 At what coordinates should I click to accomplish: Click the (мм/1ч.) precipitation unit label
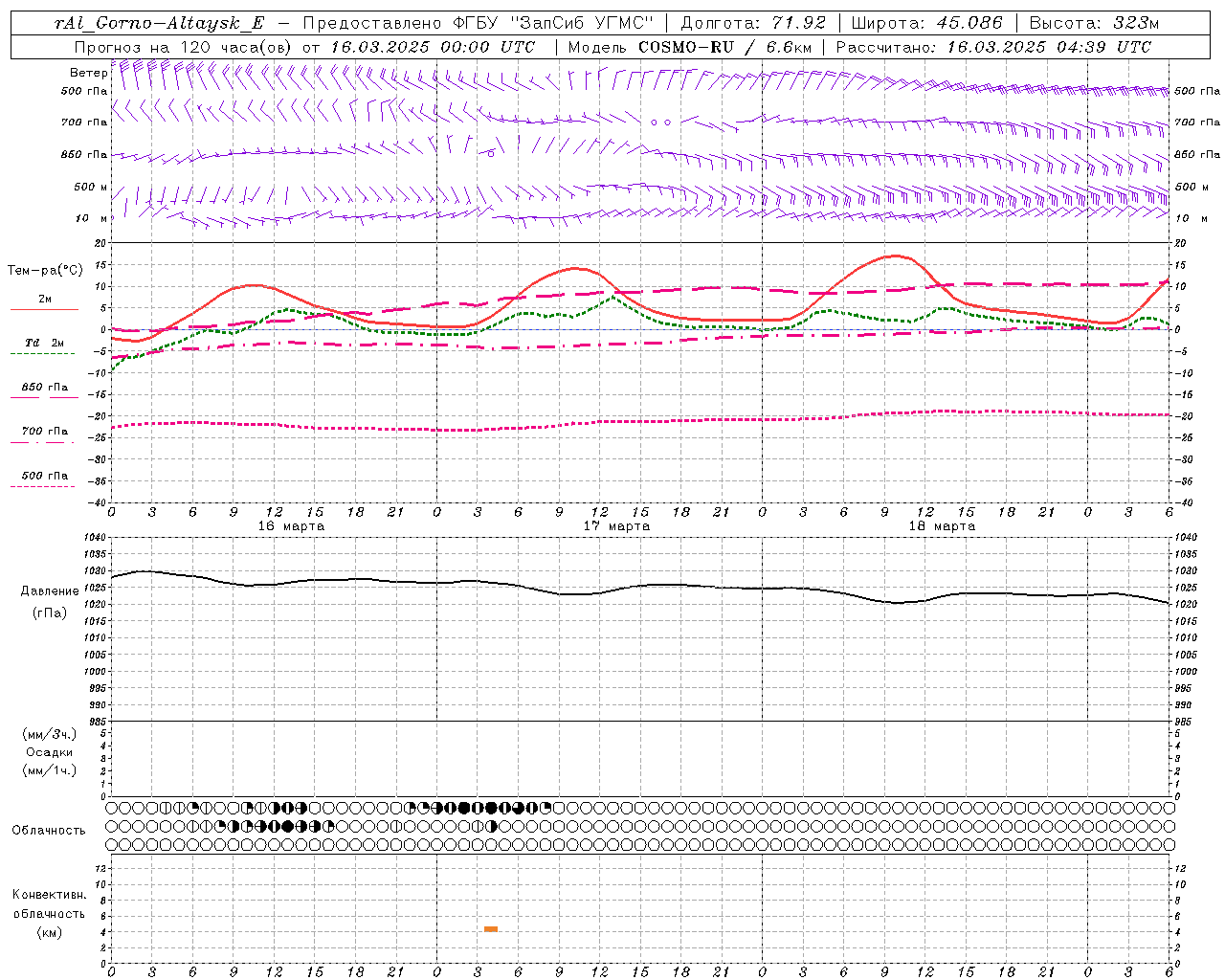(x=50, y=770)
